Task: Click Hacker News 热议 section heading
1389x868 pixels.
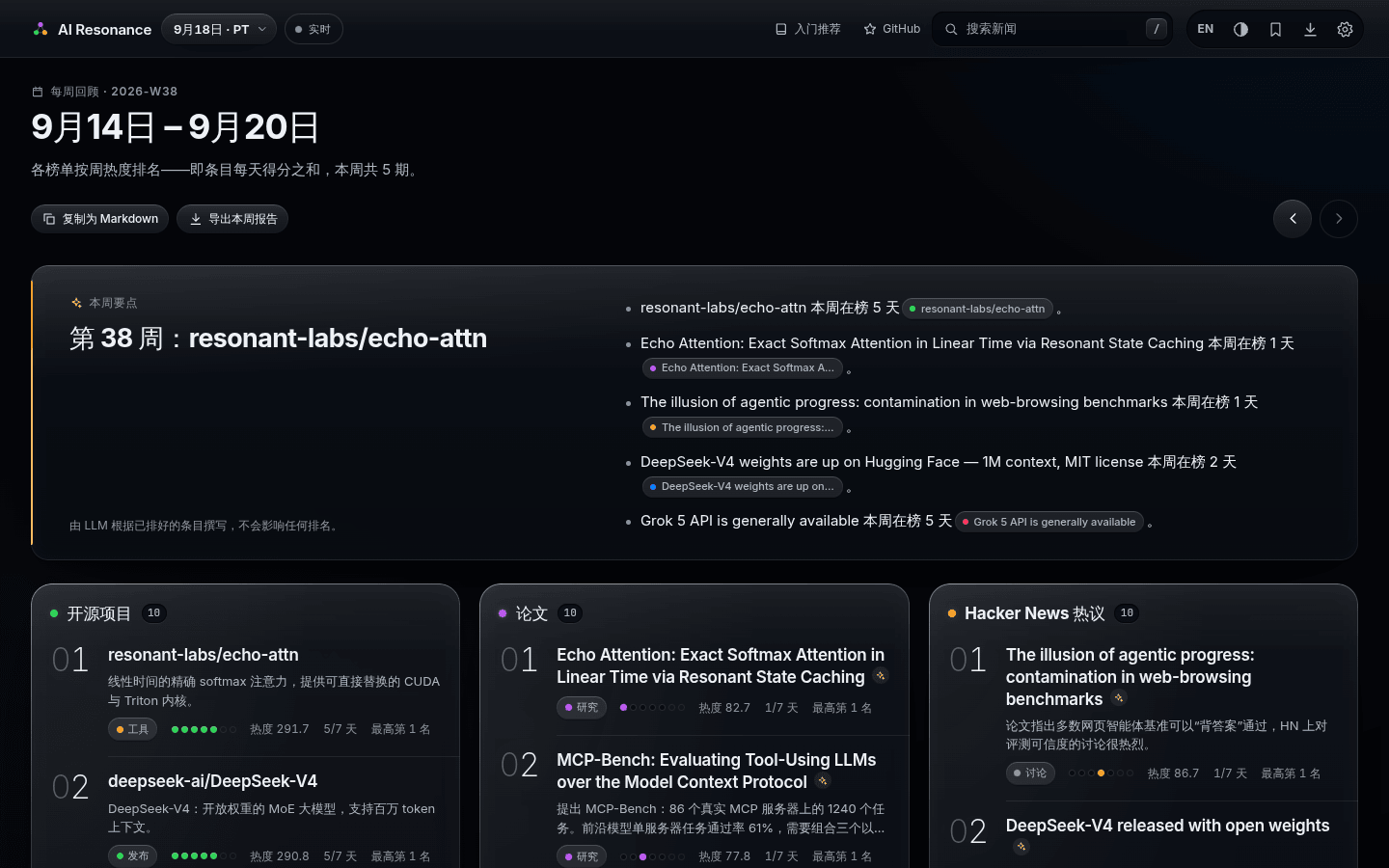Action: coord(1034,613)
